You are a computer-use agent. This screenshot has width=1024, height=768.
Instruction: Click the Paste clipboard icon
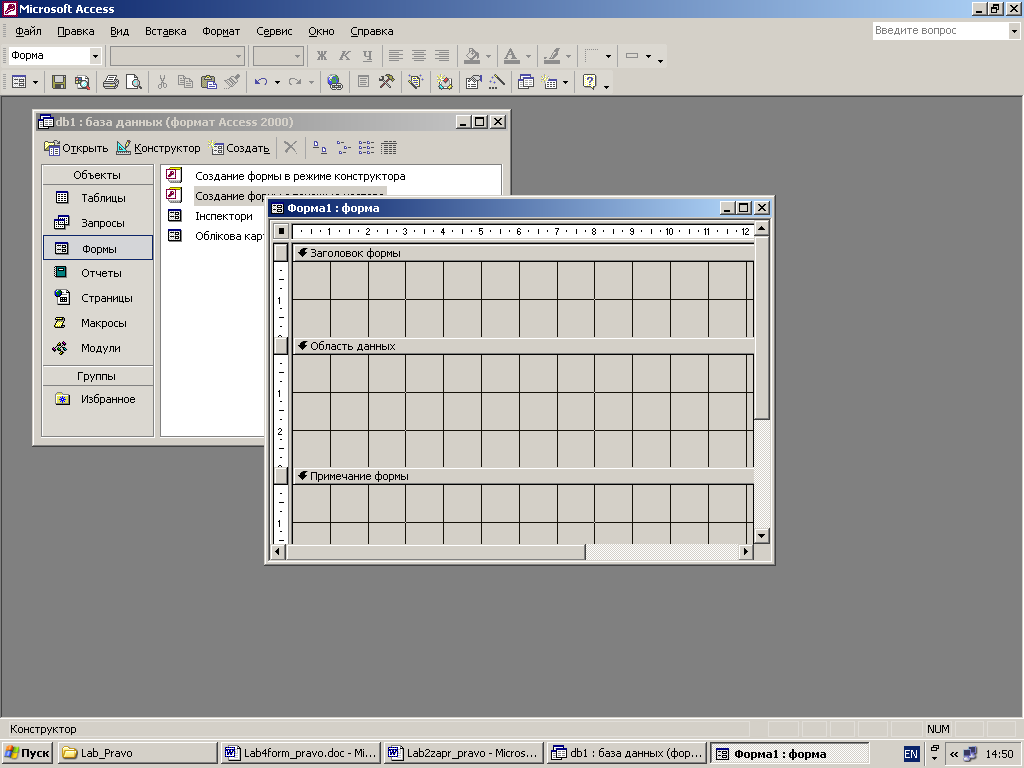[208, 82]
